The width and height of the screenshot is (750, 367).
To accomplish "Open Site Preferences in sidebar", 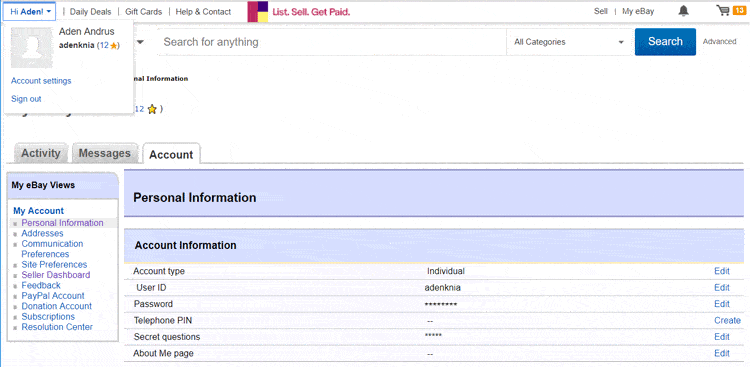I will click(x=54, y=265).
